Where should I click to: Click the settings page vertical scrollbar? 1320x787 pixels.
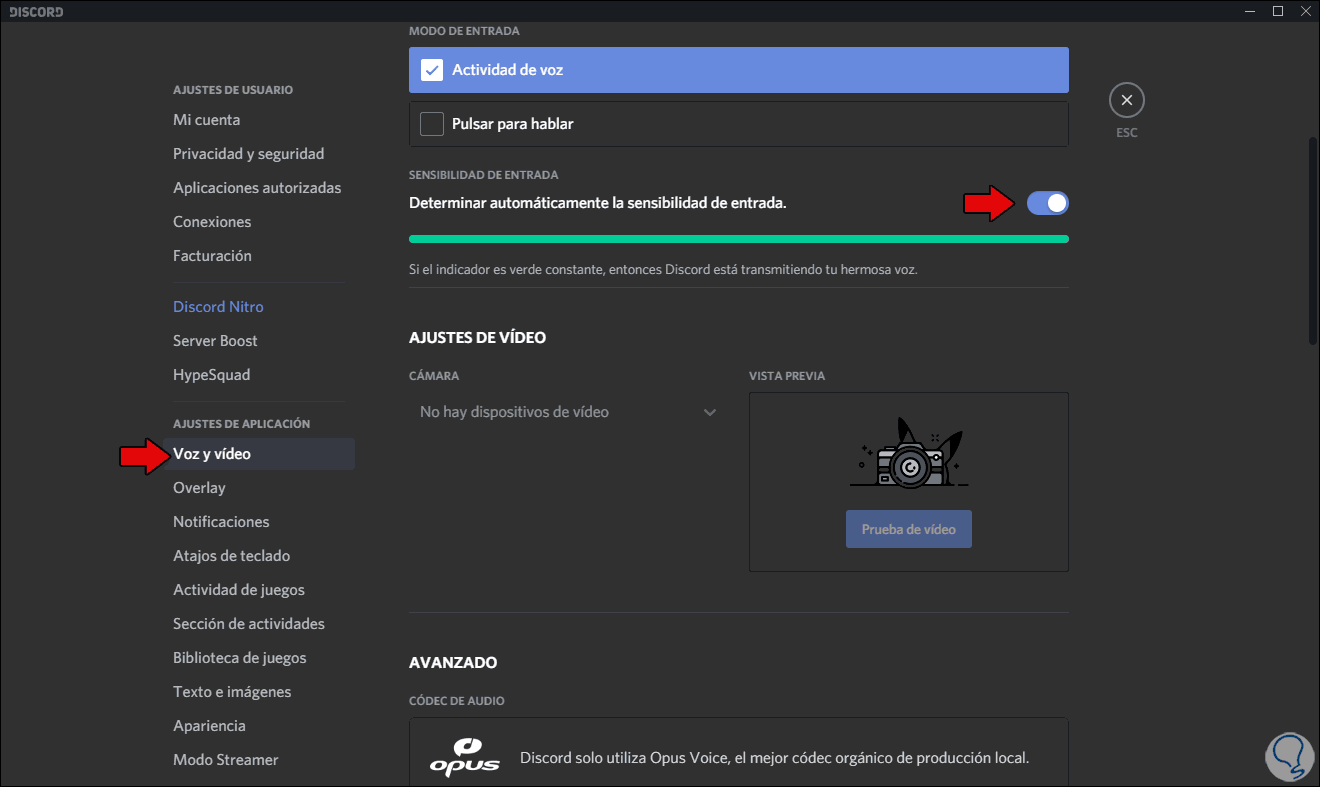[x=1313, y=240]
